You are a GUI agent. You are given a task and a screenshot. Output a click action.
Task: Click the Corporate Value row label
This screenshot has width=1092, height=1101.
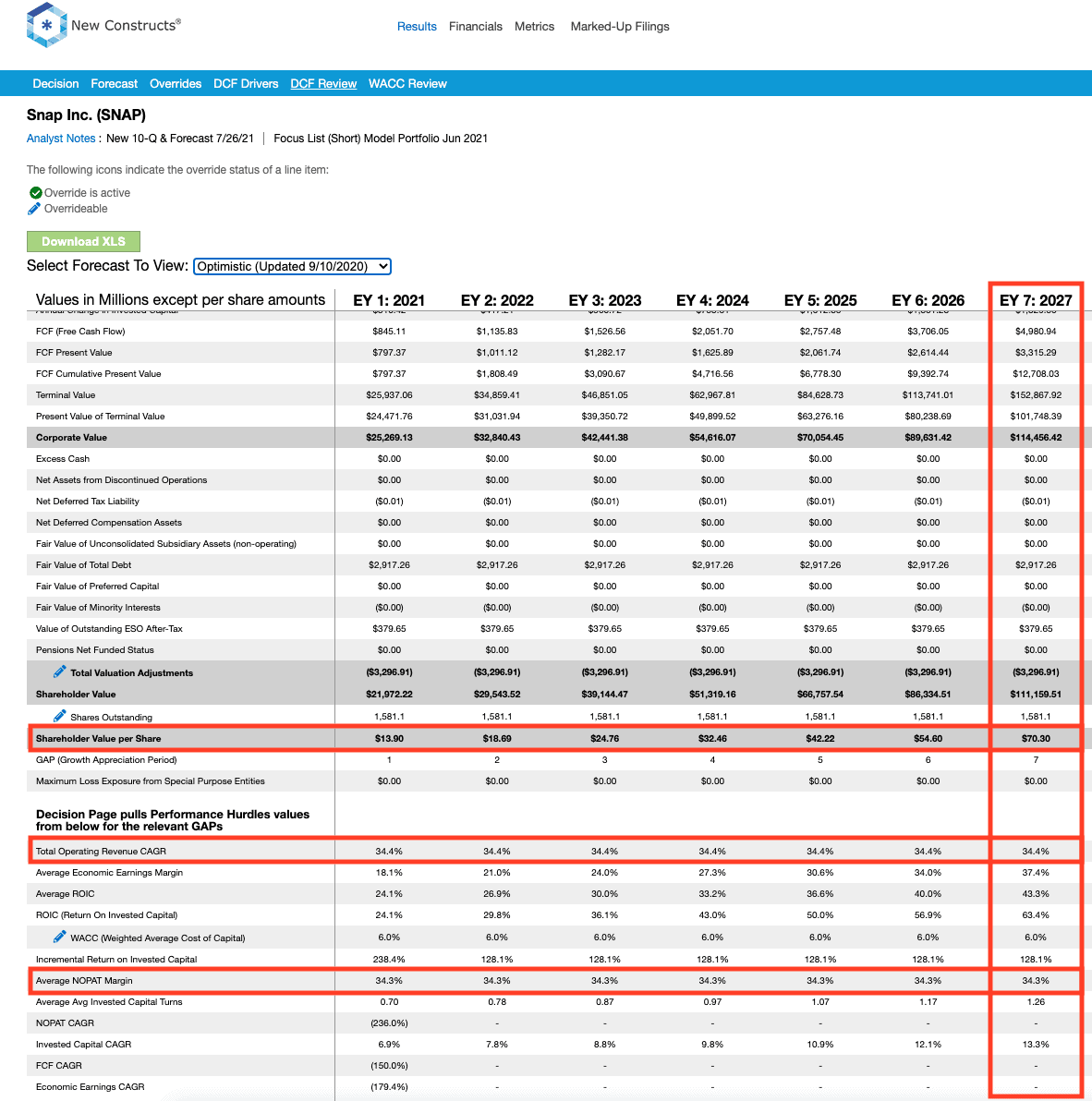point(72,438)
